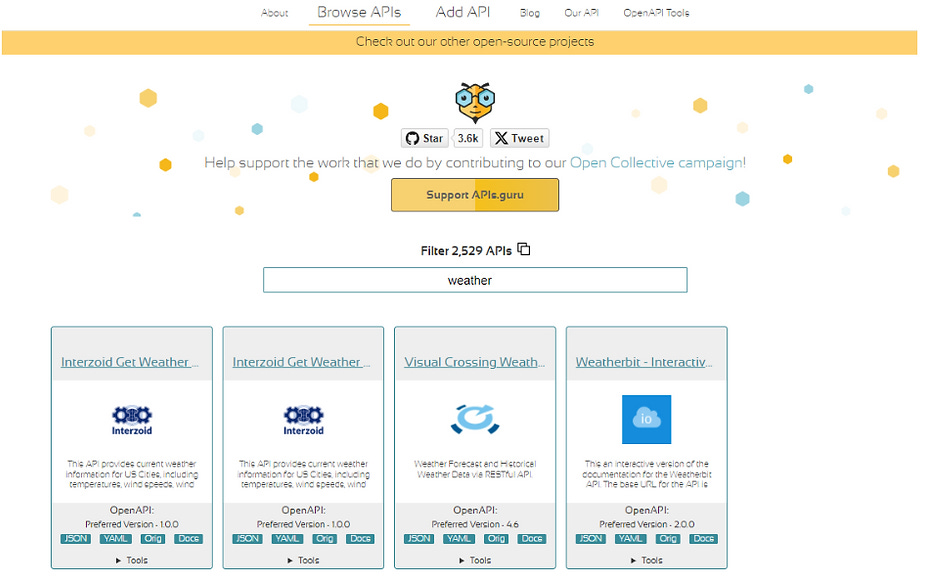Download YAML for second Interzoid card
The height and width of the screenshot is (583, 925).
[287, 539]
